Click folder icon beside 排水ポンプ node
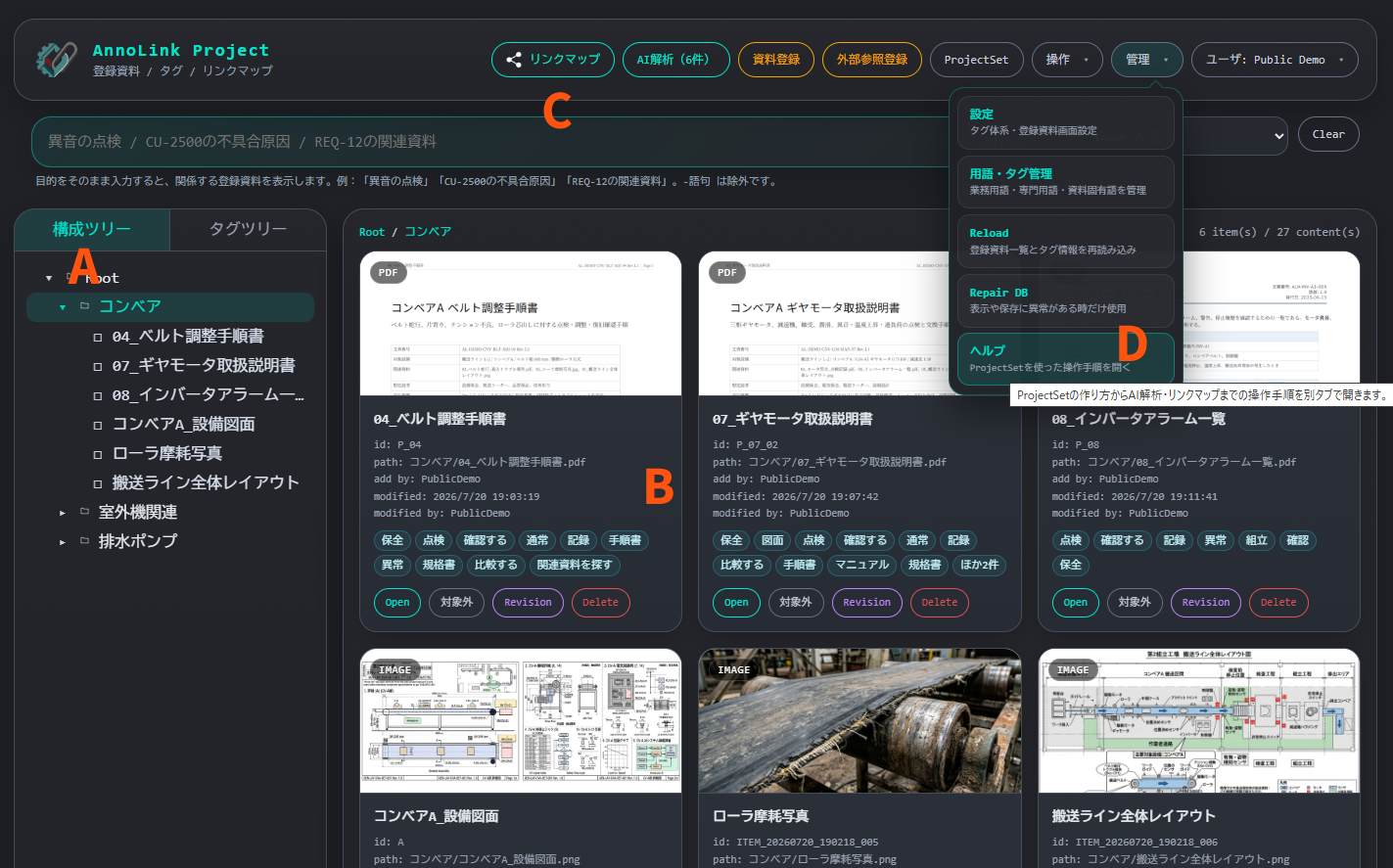Image resolution: width=1393 pixels, height=868 pixels. click(x=84, y=541)
